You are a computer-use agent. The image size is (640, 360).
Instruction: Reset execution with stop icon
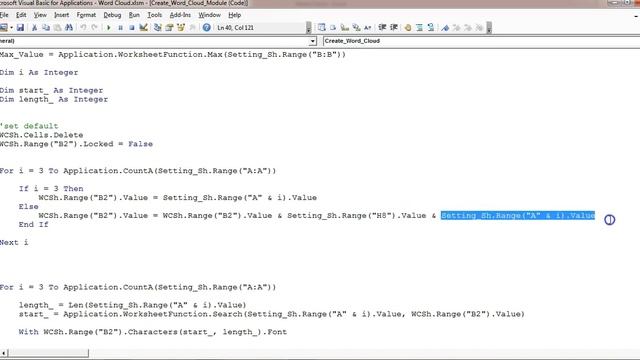[x=131, y=27]
